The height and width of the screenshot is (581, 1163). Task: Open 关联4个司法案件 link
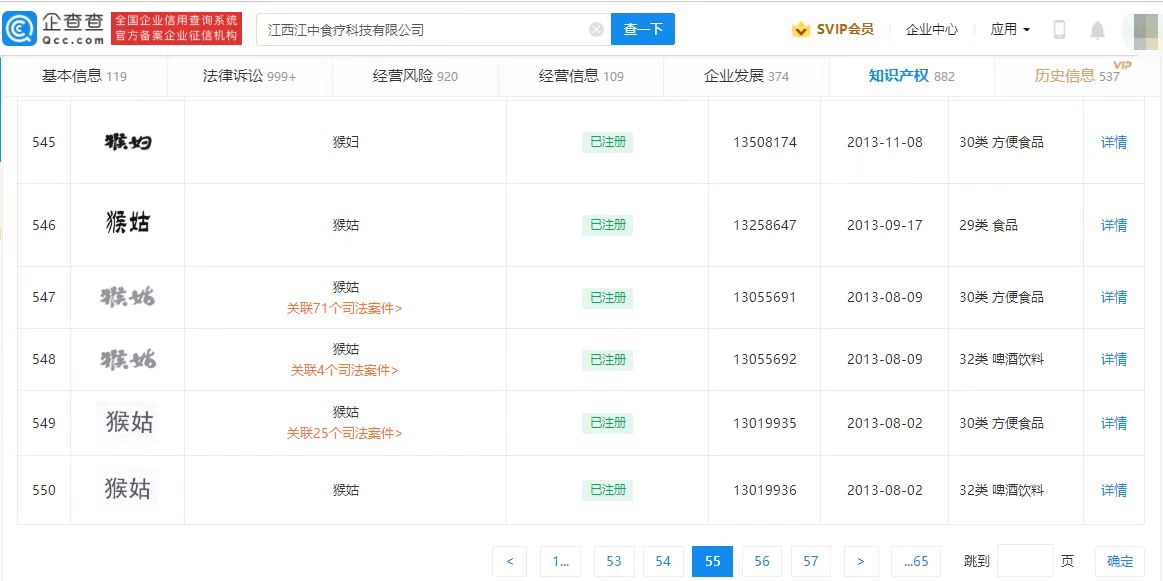point(345,370)
